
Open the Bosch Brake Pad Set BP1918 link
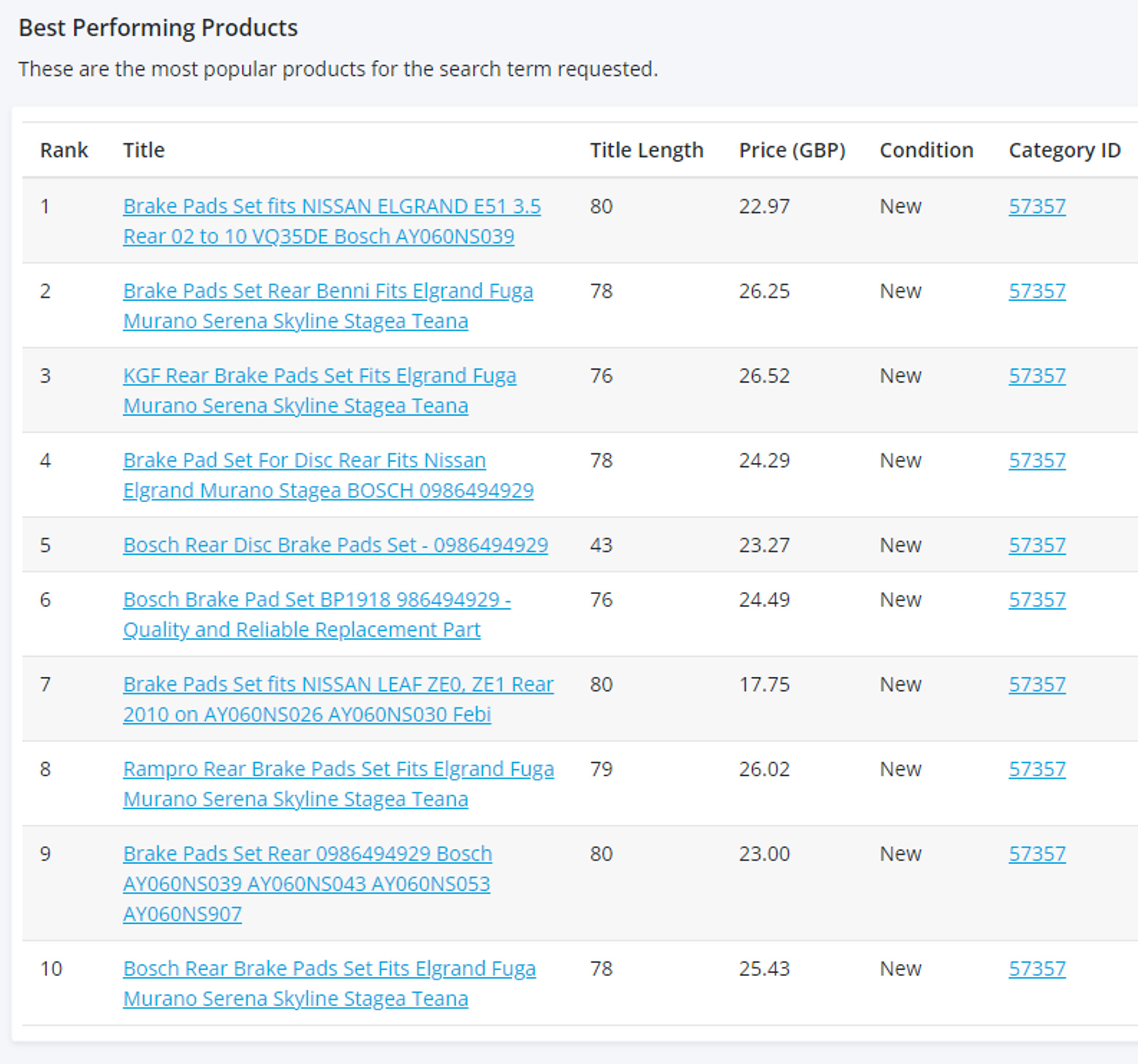317,614
